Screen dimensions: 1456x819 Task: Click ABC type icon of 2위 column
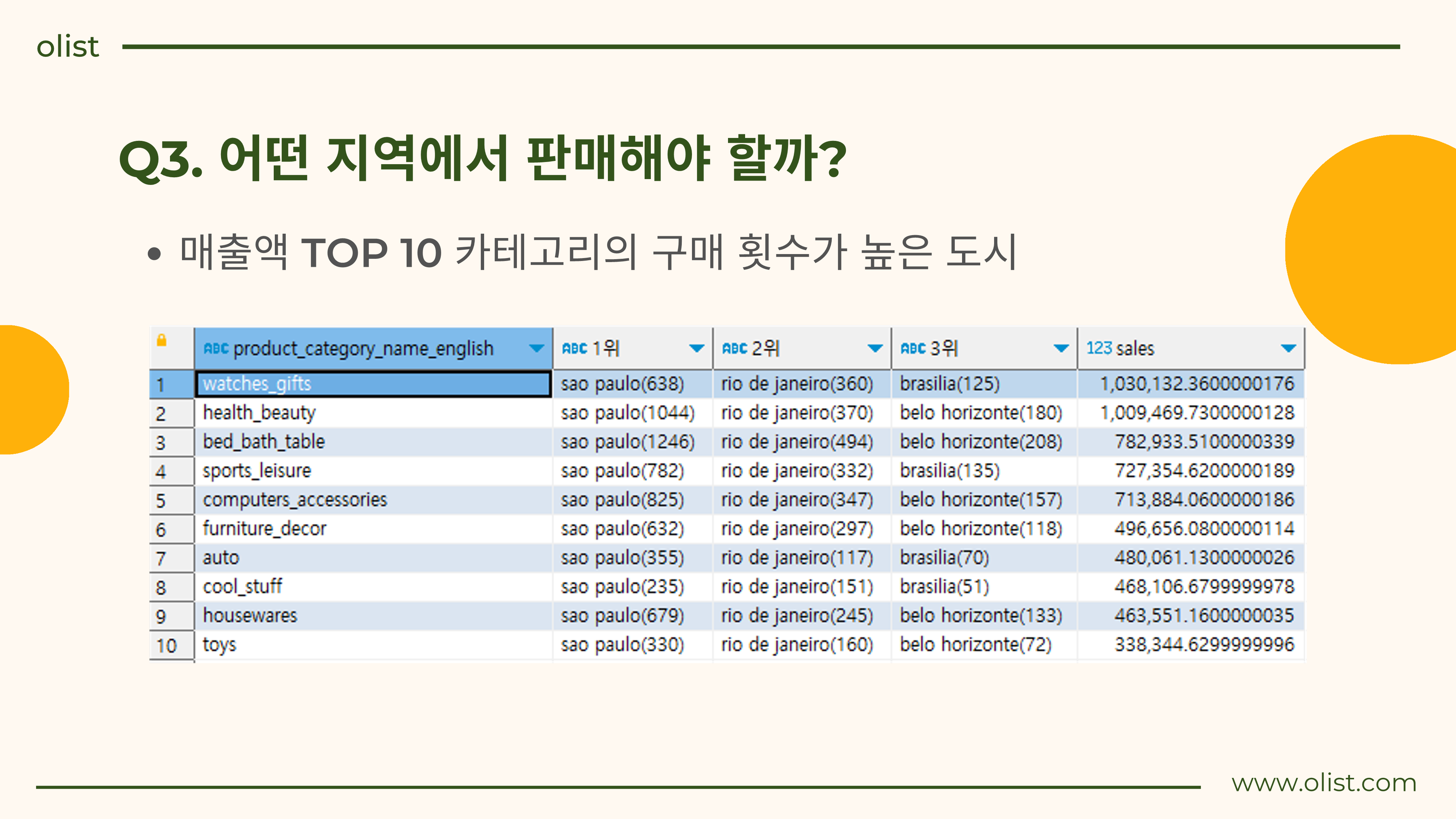click(x=735, y=348)
